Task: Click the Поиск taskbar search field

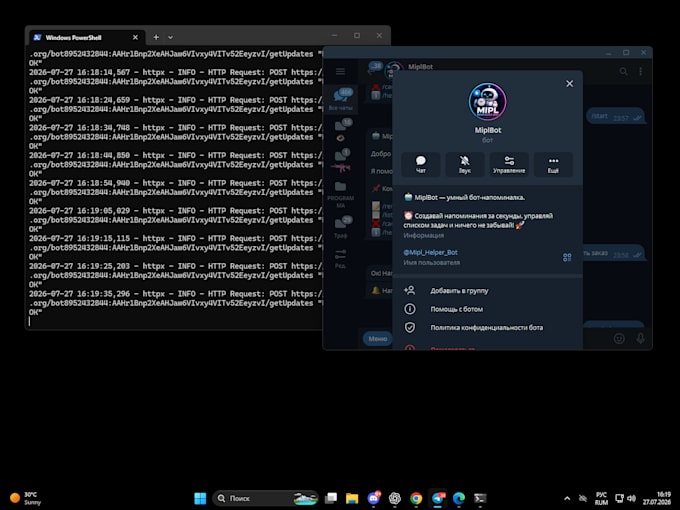Action: click(265, 498)
